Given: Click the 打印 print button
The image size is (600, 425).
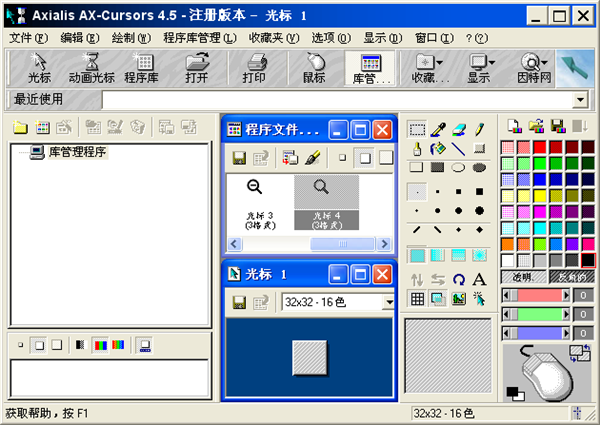Looking at the screenshot, I should [254, 68].
